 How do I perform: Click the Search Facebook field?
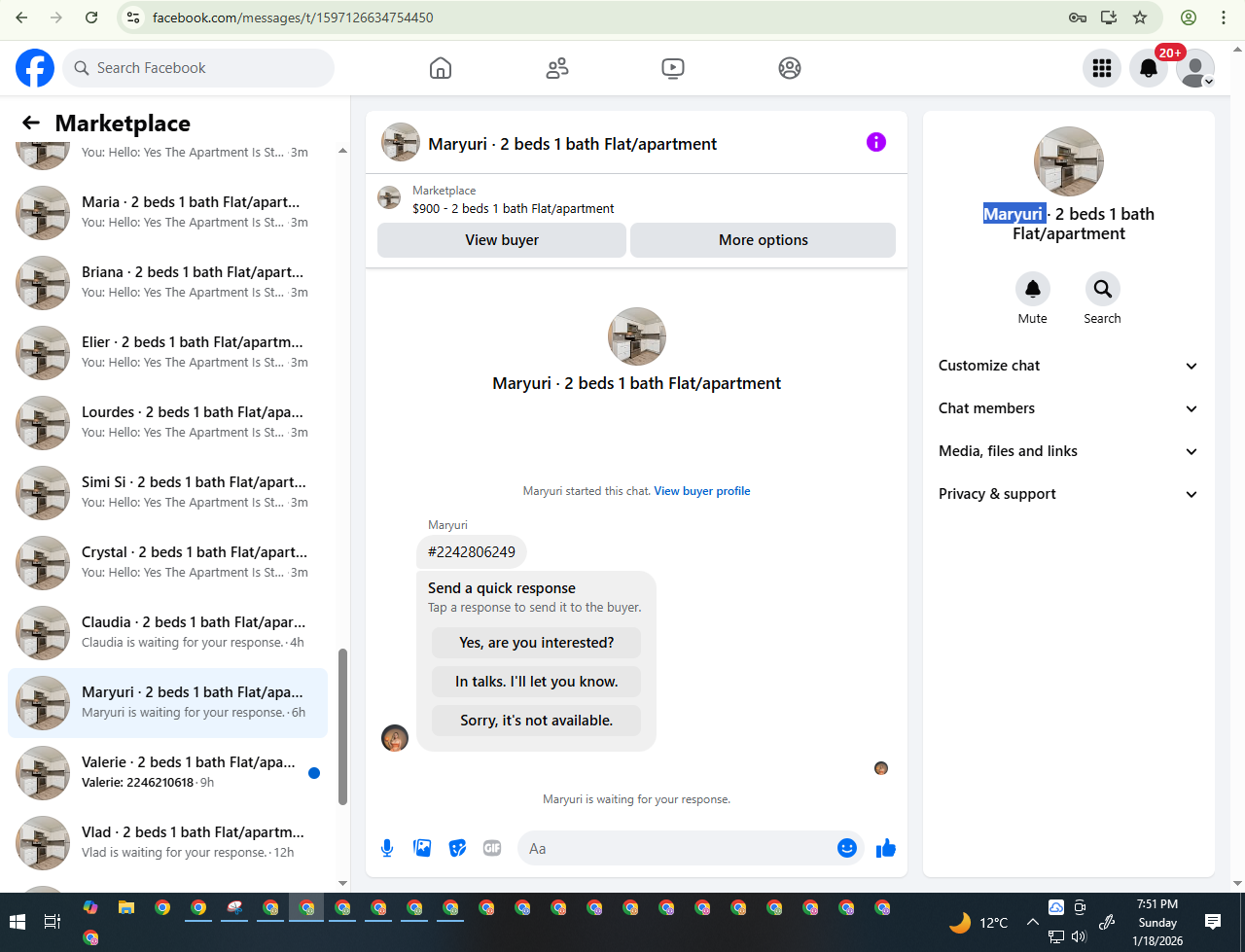(198, 68)
